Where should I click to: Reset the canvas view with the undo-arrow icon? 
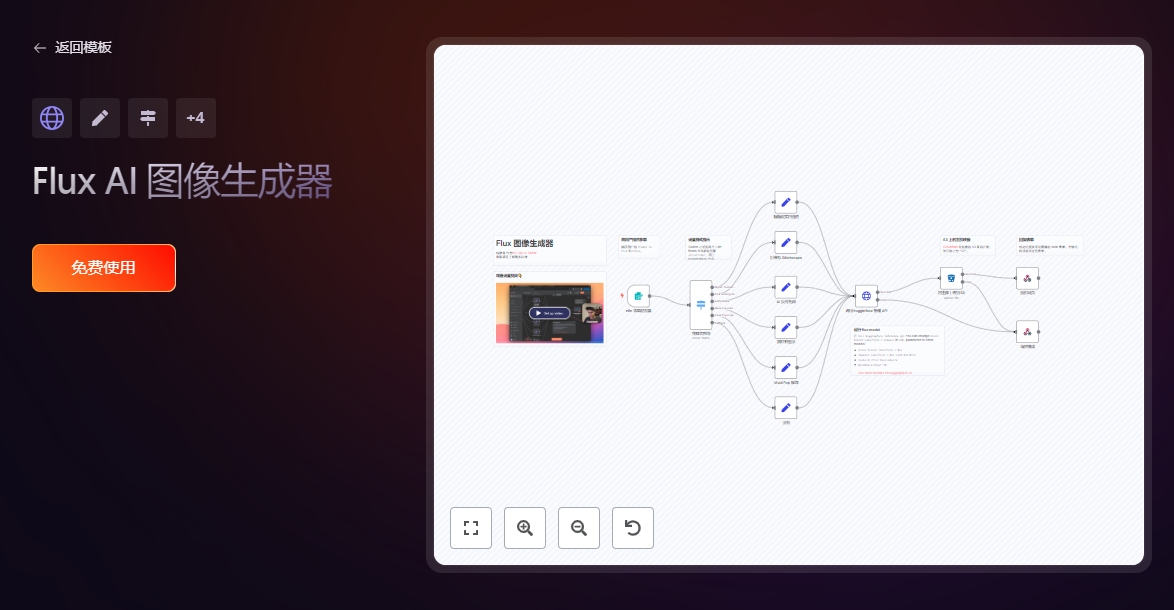tap(633, 527)
